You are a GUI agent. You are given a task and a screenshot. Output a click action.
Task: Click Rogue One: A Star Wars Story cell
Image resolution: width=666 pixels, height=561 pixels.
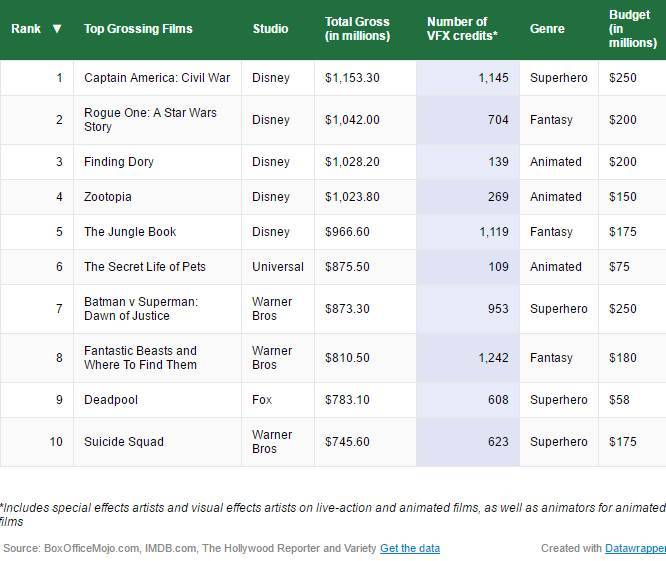click(150, 120)
